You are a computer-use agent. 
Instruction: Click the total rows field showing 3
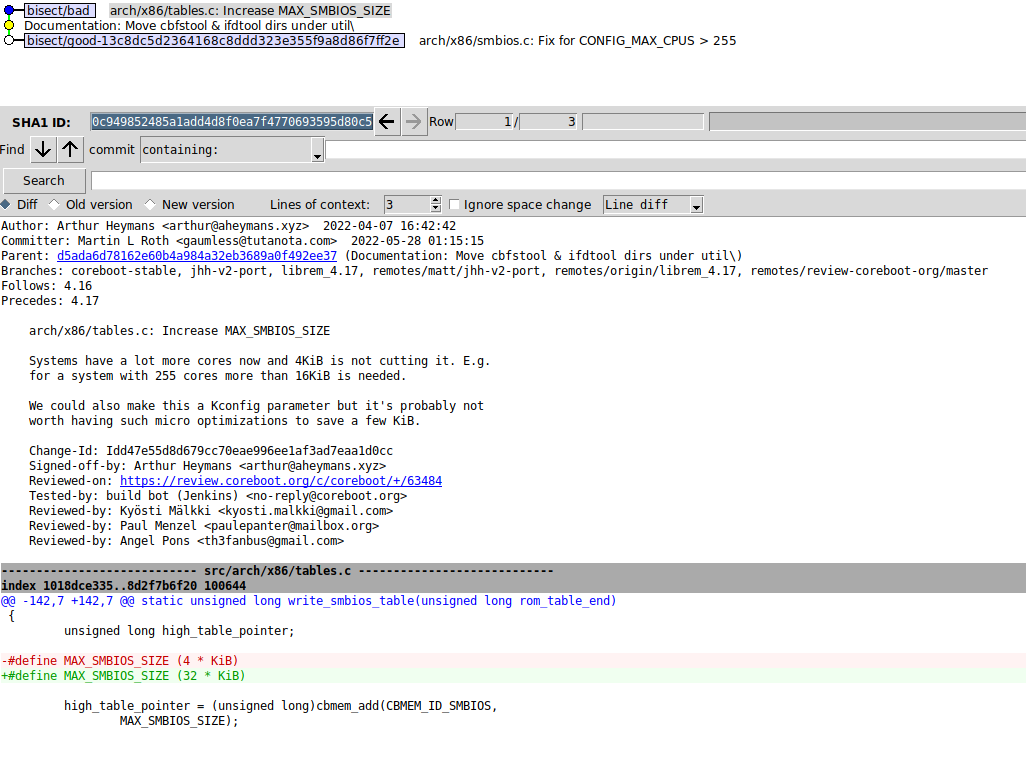click(x=548, y=122)
